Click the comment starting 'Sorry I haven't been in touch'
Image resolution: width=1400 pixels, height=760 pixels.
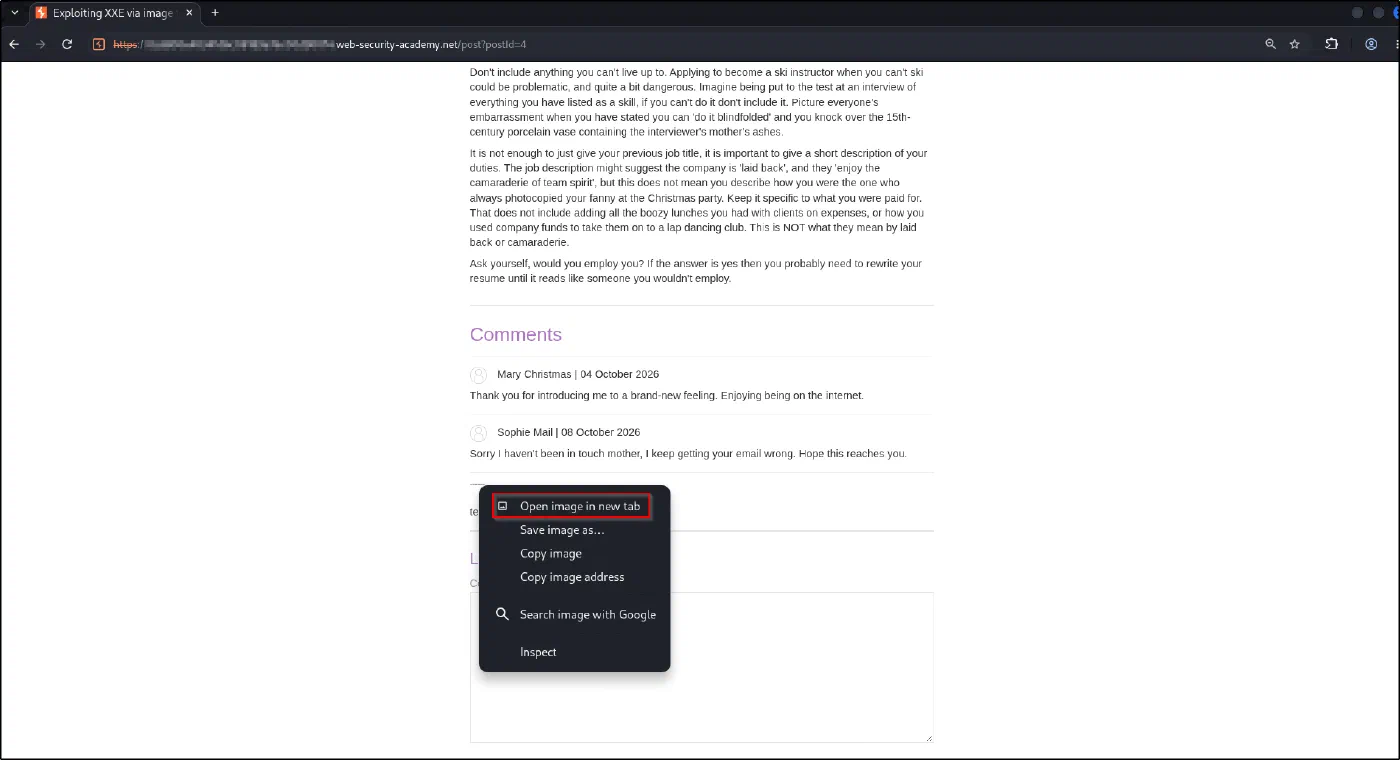click(688, 453)
